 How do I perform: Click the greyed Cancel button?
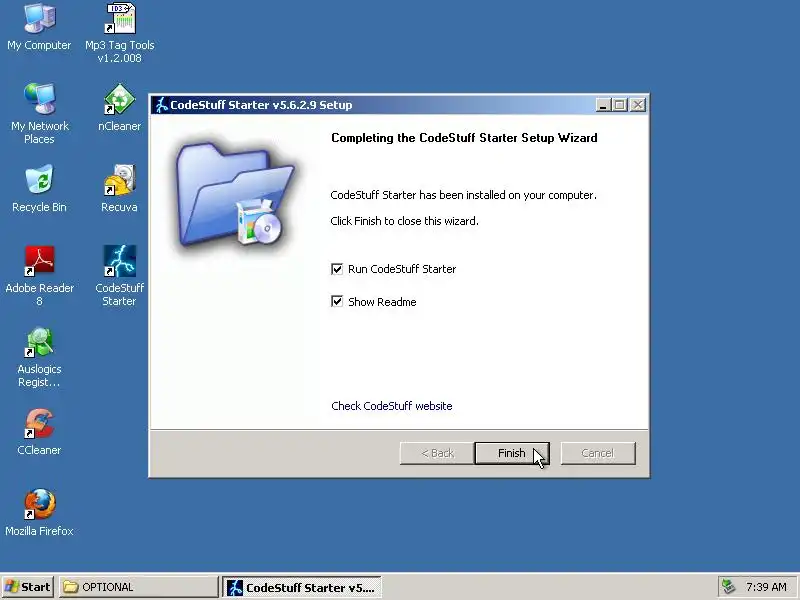click(x=598, y=453)
